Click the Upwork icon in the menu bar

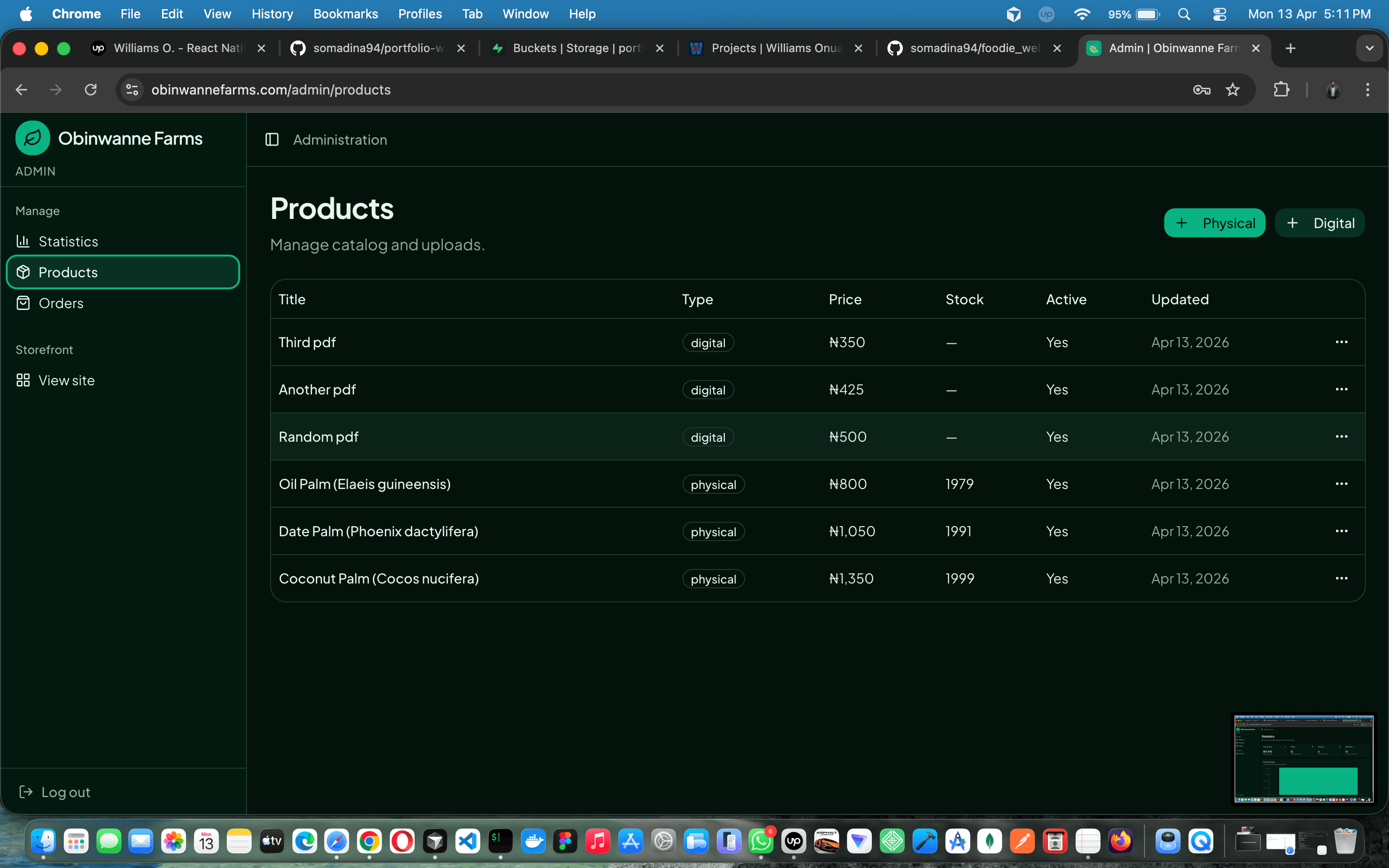click(1047, 14)
